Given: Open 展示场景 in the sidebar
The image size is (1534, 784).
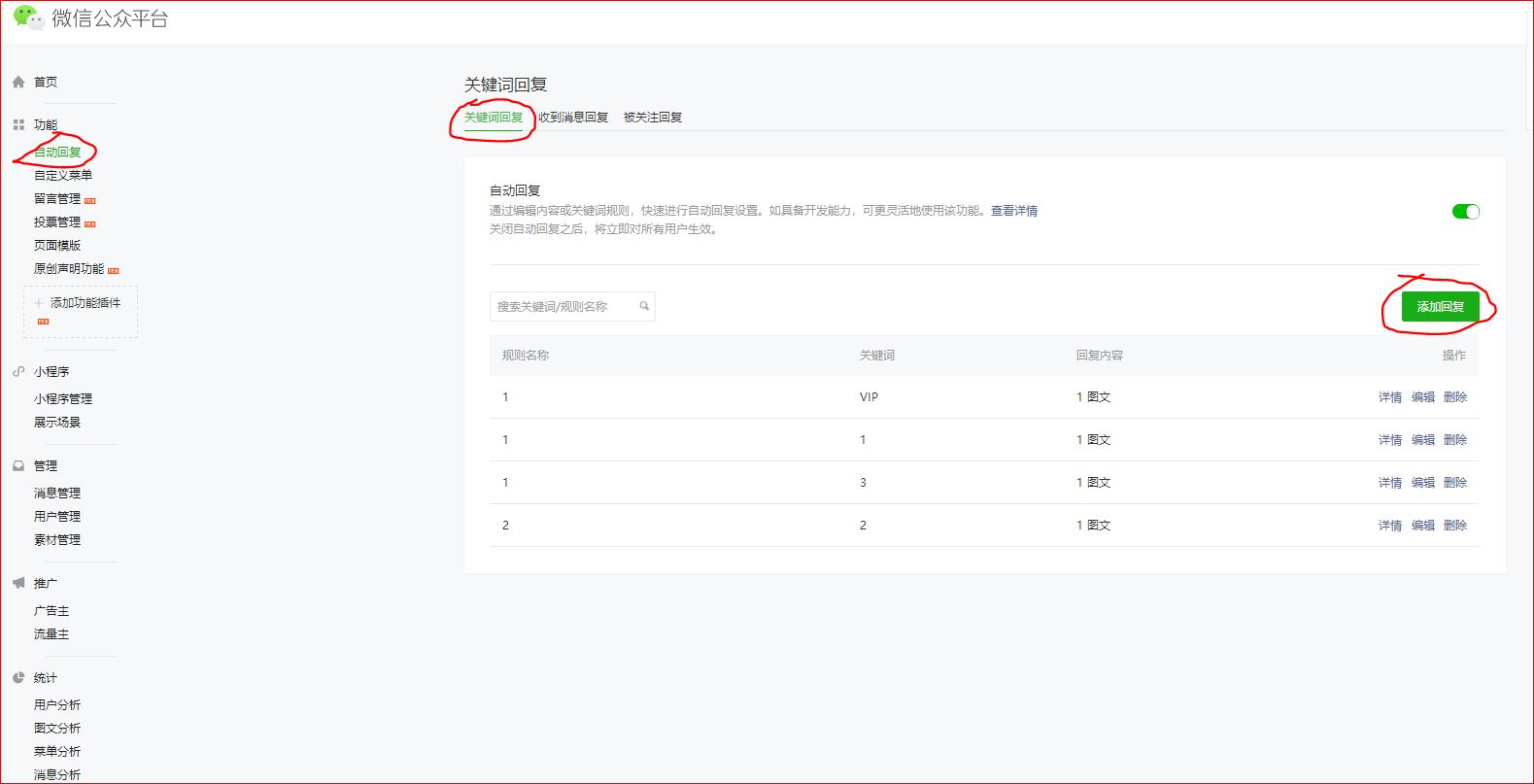Looking at the screenshot, I should coord(57,423).
